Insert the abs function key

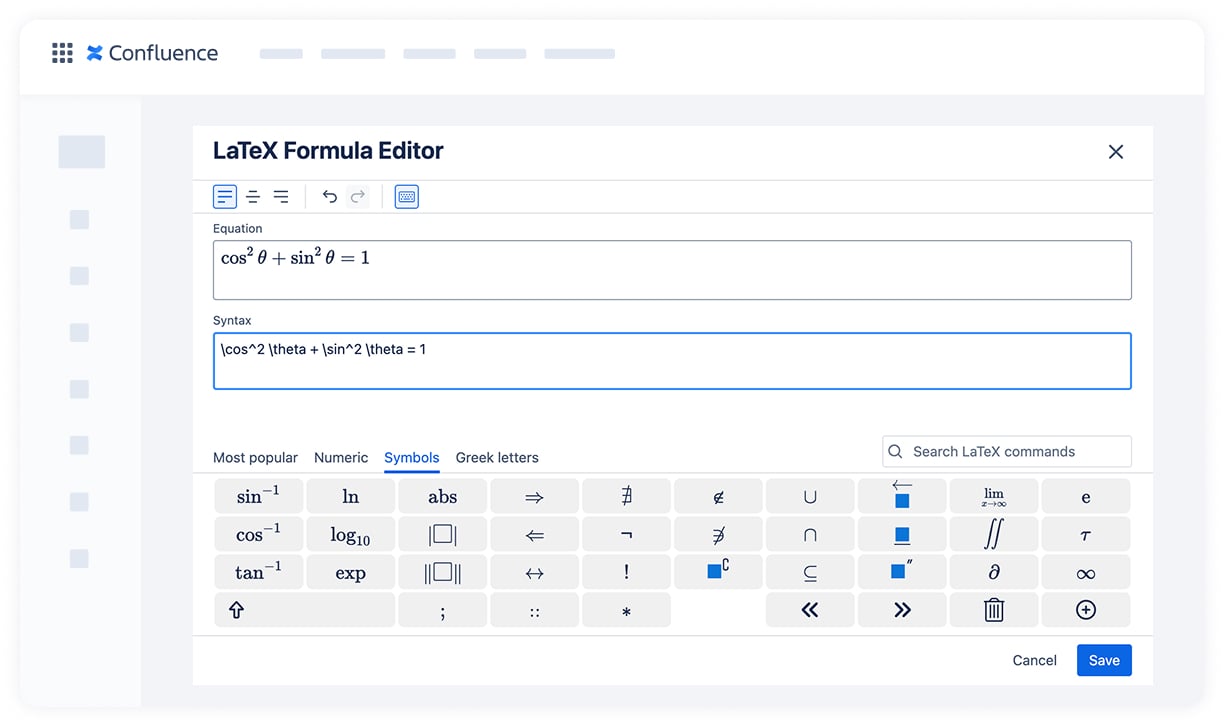pyautogui.click(x=442, y=496)
